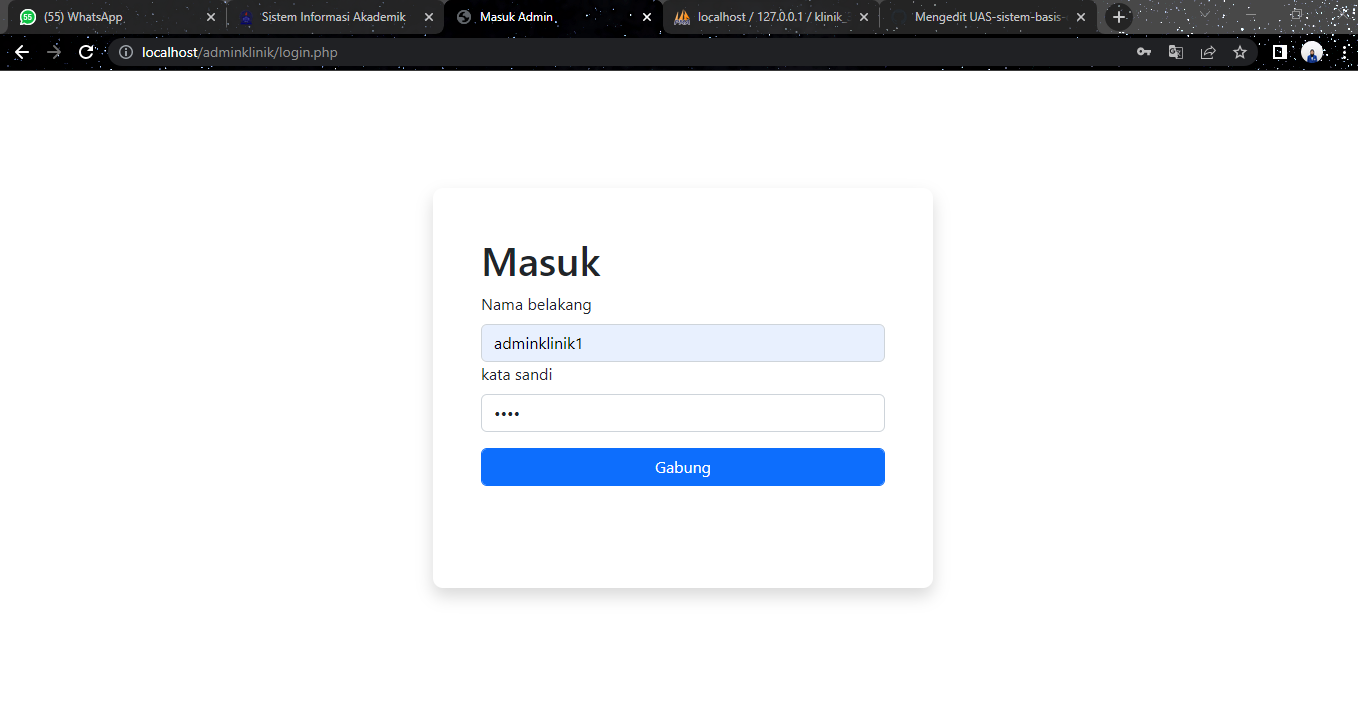Open the saved passwords key icon
1358x712 pixels.
point(1143,51)
